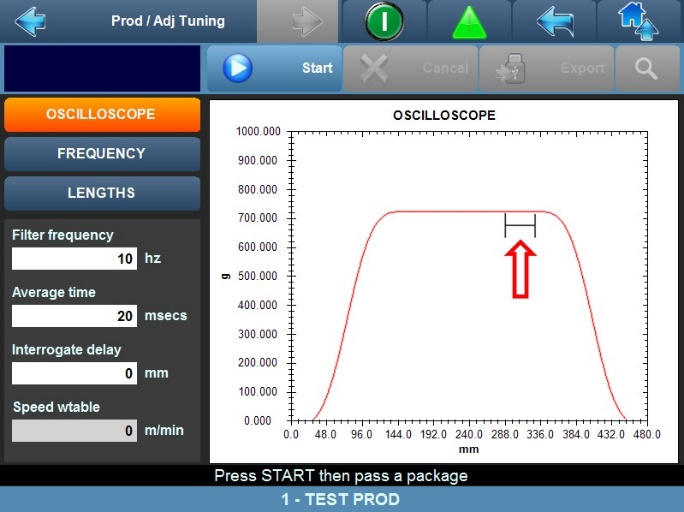Click the 700.000 y-axis label

point(257,218)
